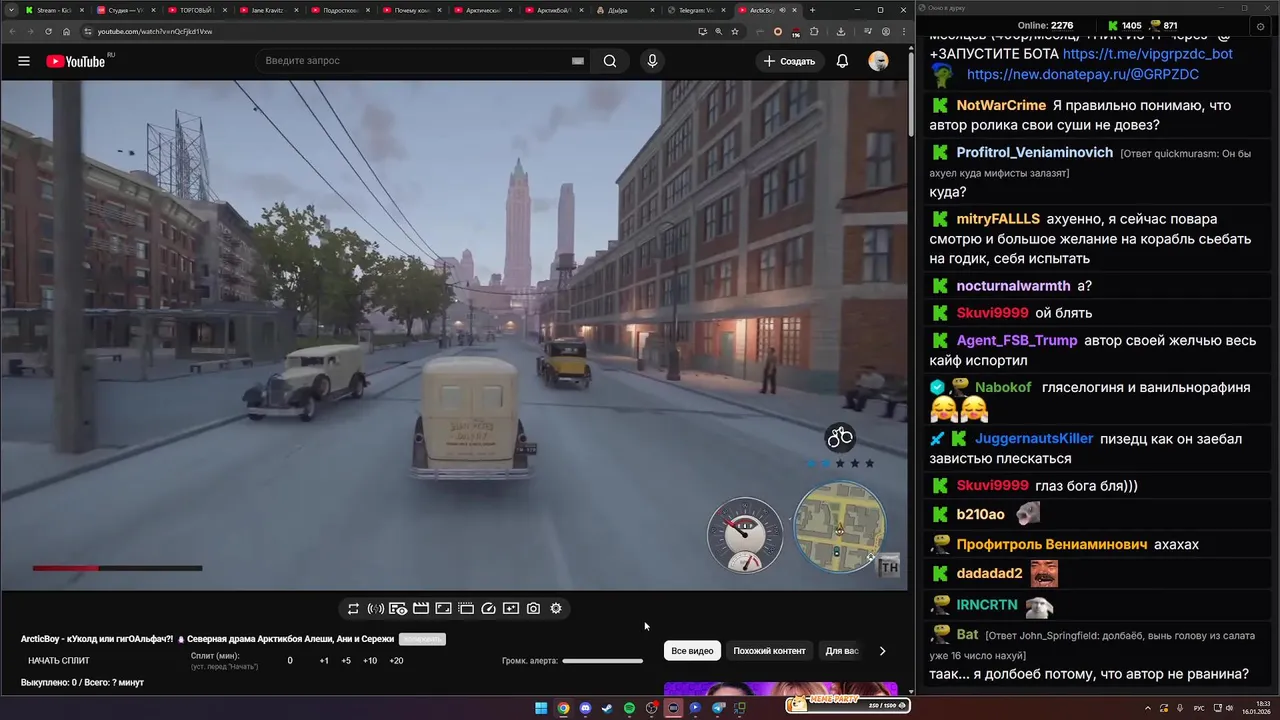Select the Похожий контент filter chip
1280x720 pixels.
coord(769,651)
